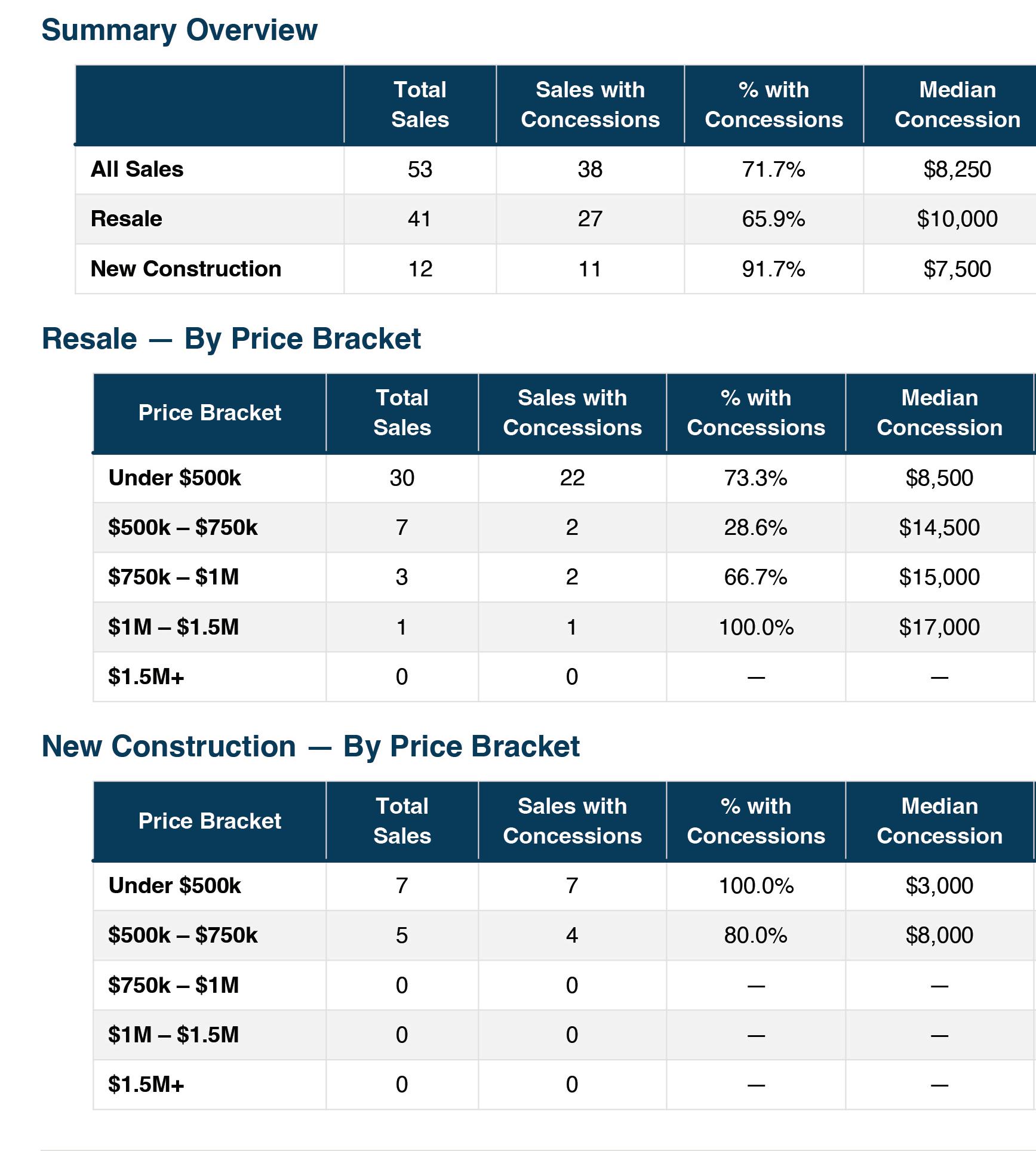
Task: Select the $15,000 median concession cell
Action: (x=939, y=577)
